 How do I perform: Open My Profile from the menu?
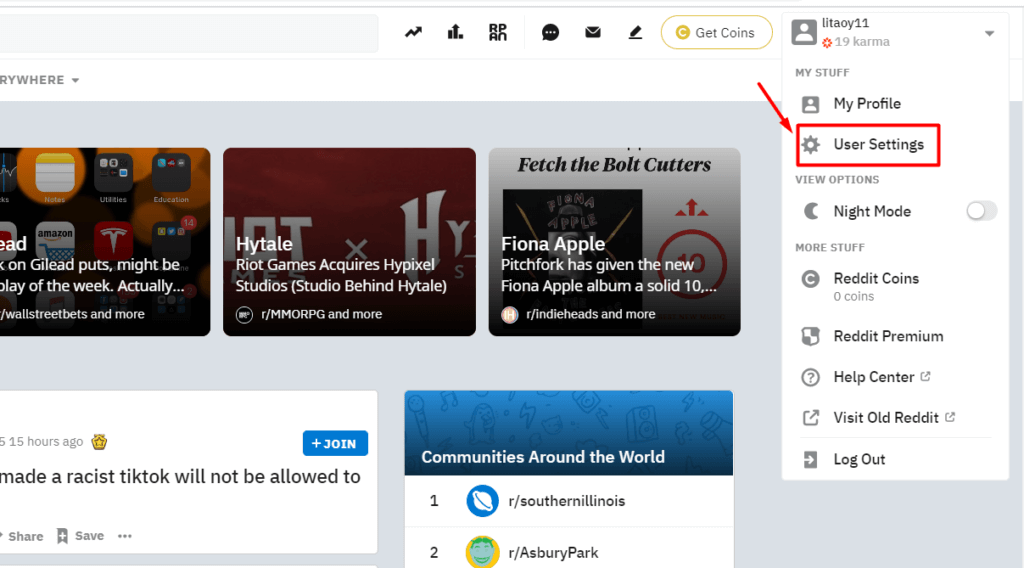pyautogui.click(x=867, y=104)
